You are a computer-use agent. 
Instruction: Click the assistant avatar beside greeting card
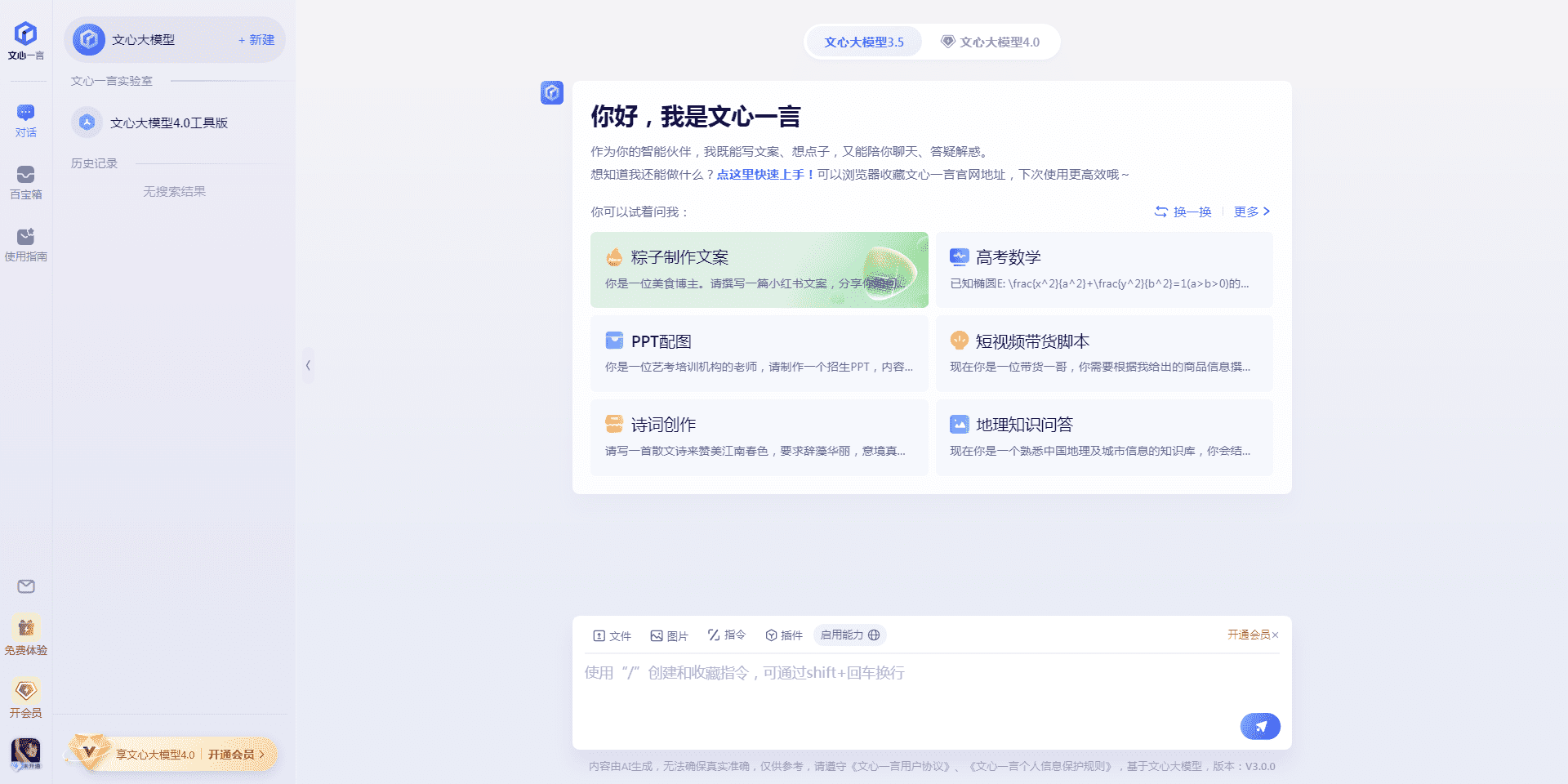pyautogui.click(x=552, y=92)
